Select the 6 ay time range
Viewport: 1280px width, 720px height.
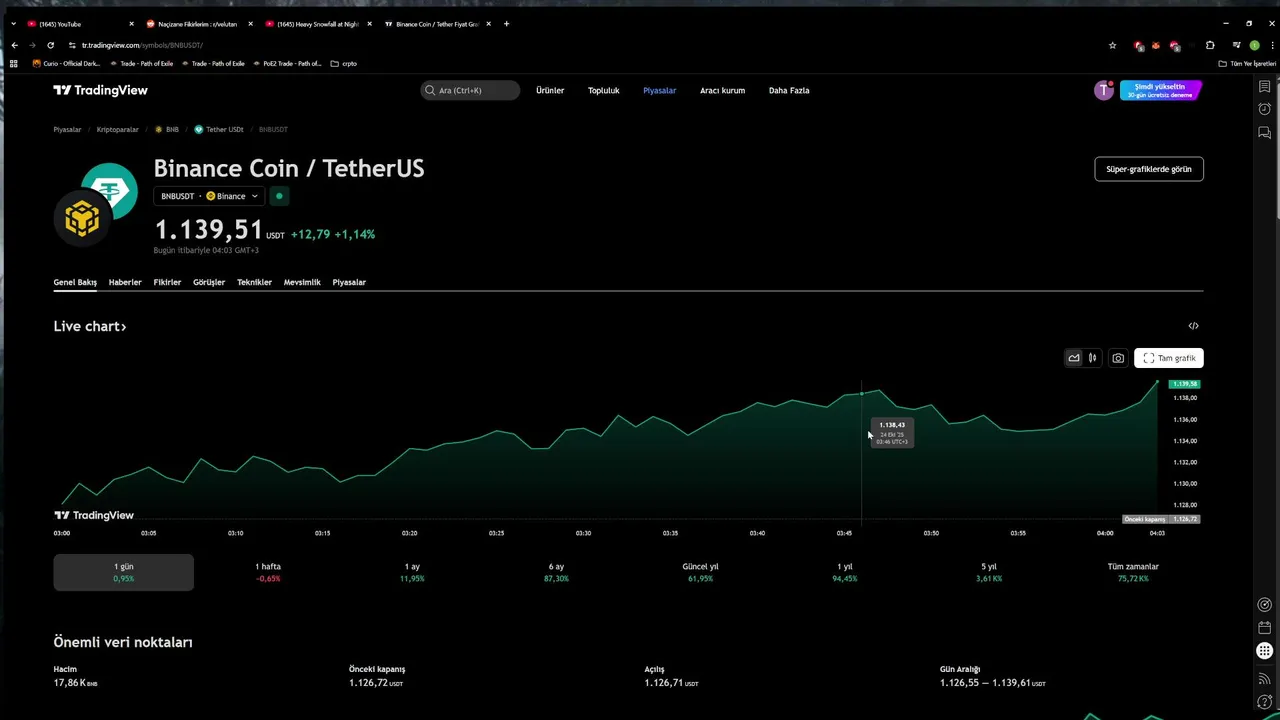click(556, 572)
